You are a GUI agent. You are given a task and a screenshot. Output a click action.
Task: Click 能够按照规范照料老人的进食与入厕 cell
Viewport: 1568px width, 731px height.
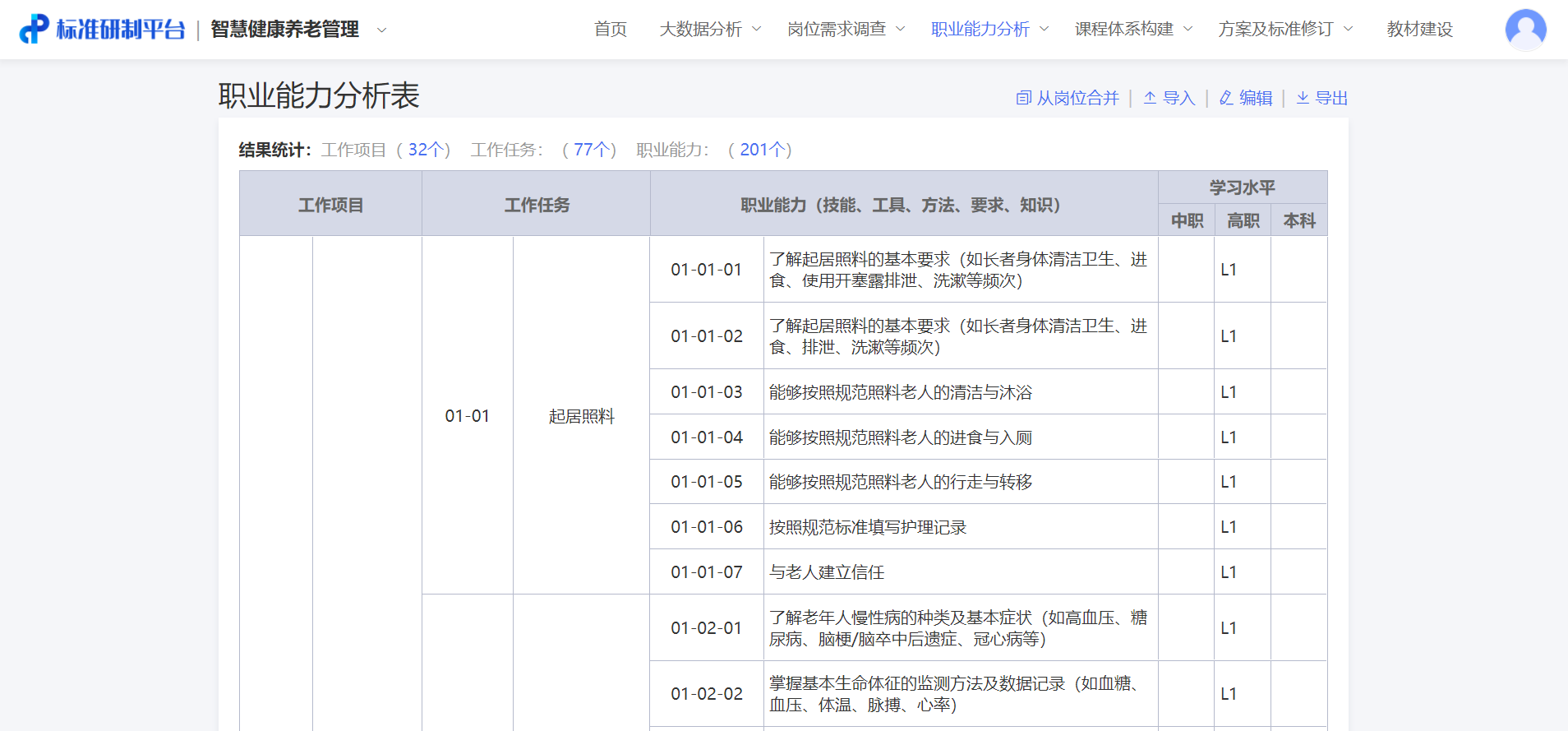pyautogui.click(x=961, y=437)
